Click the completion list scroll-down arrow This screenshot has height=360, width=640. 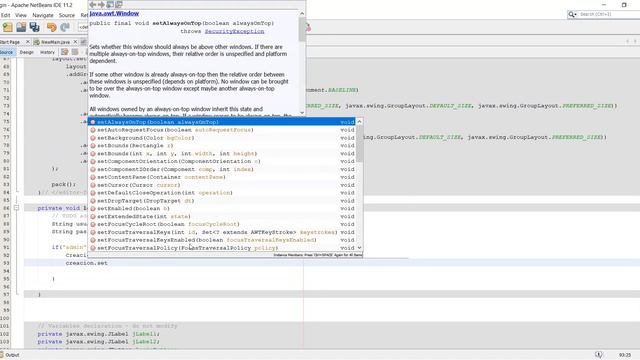[x=359, y=247]
